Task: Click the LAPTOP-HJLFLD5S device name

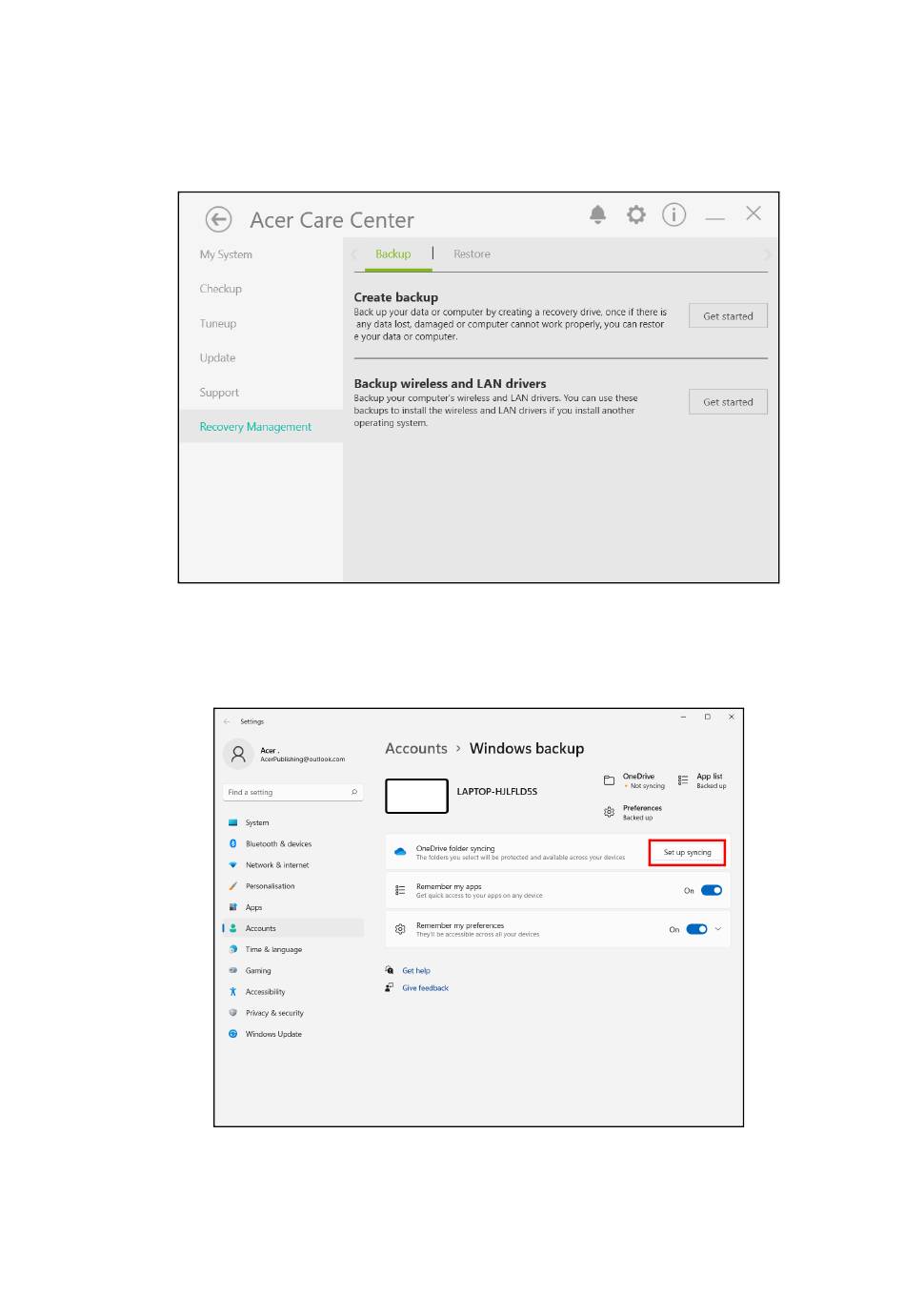Action: click(x=497, y=792)
